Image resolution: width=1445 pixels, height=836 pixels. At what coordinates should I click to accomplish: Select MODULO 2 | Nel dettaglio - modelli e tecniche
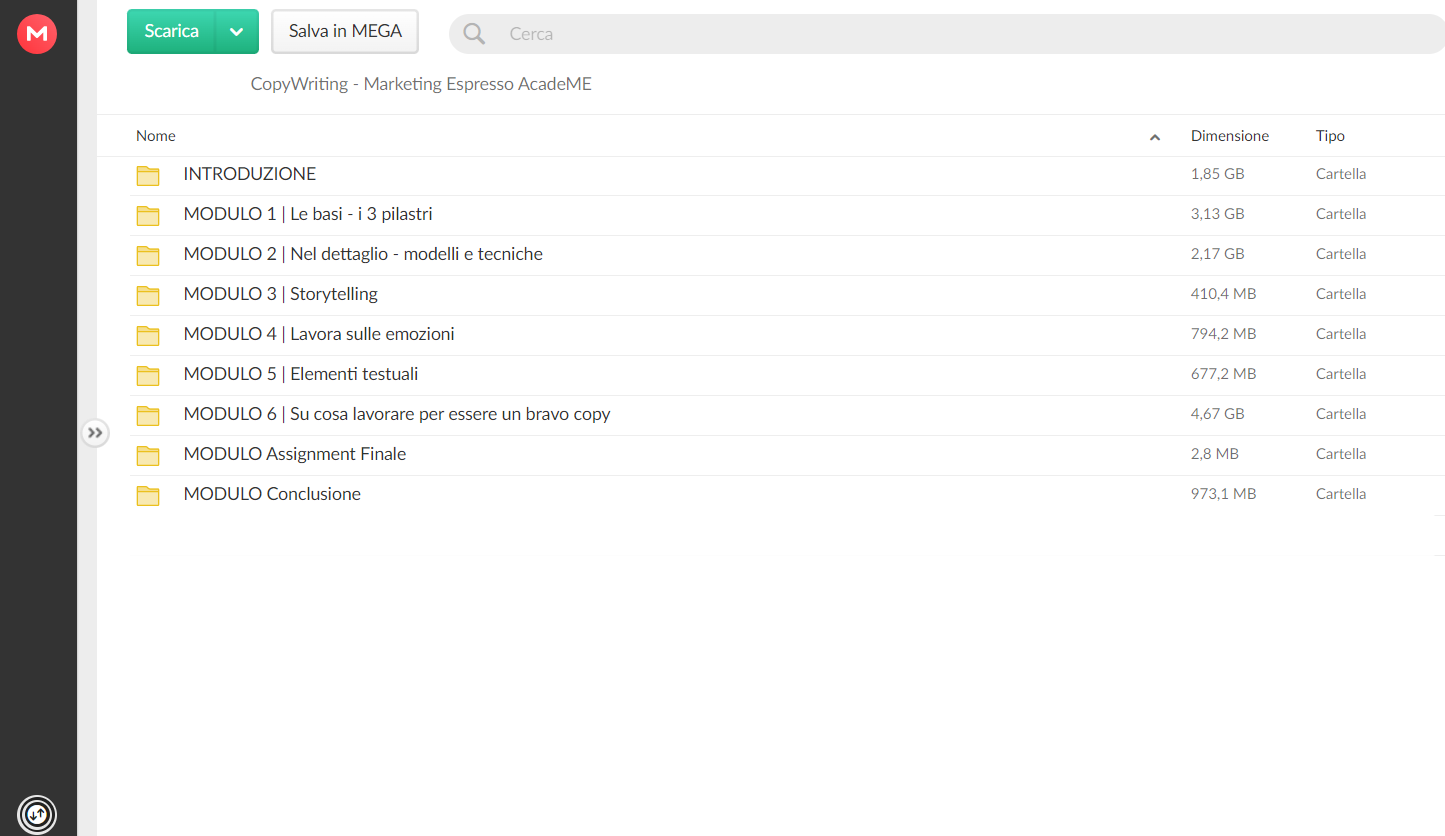coord(363,254)
